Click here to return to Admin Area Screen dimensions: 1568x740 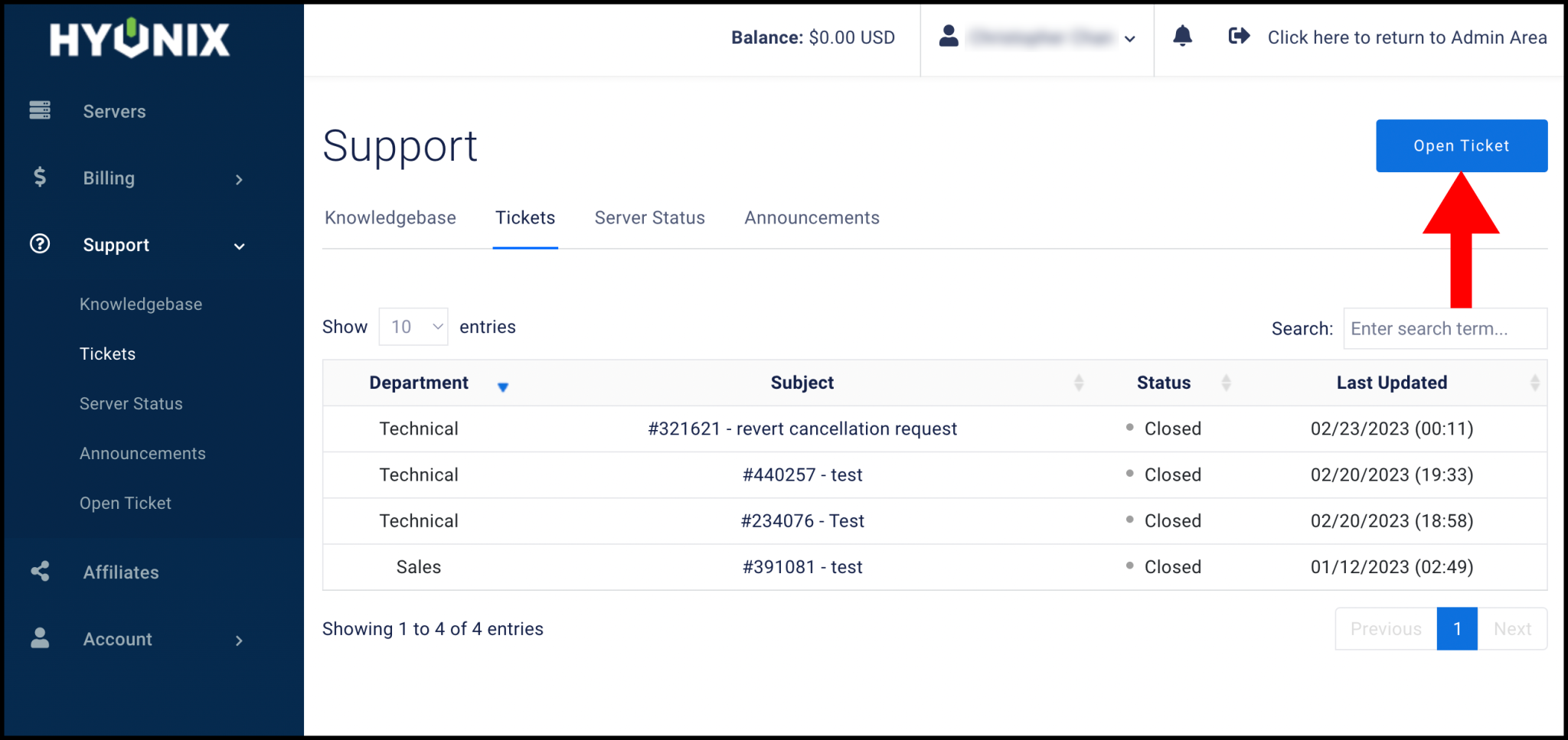tap(1406, 37)
